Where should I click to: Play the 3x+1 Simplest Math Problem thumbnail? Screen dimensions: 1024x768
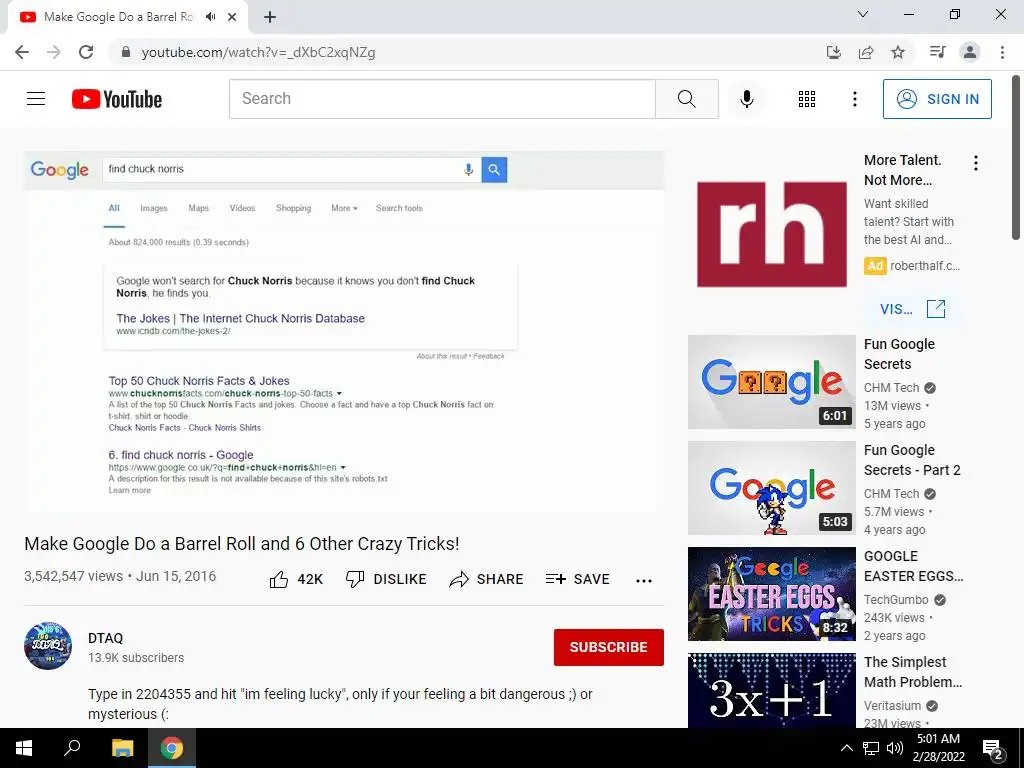pyautogui.click(x=771, y=691)
